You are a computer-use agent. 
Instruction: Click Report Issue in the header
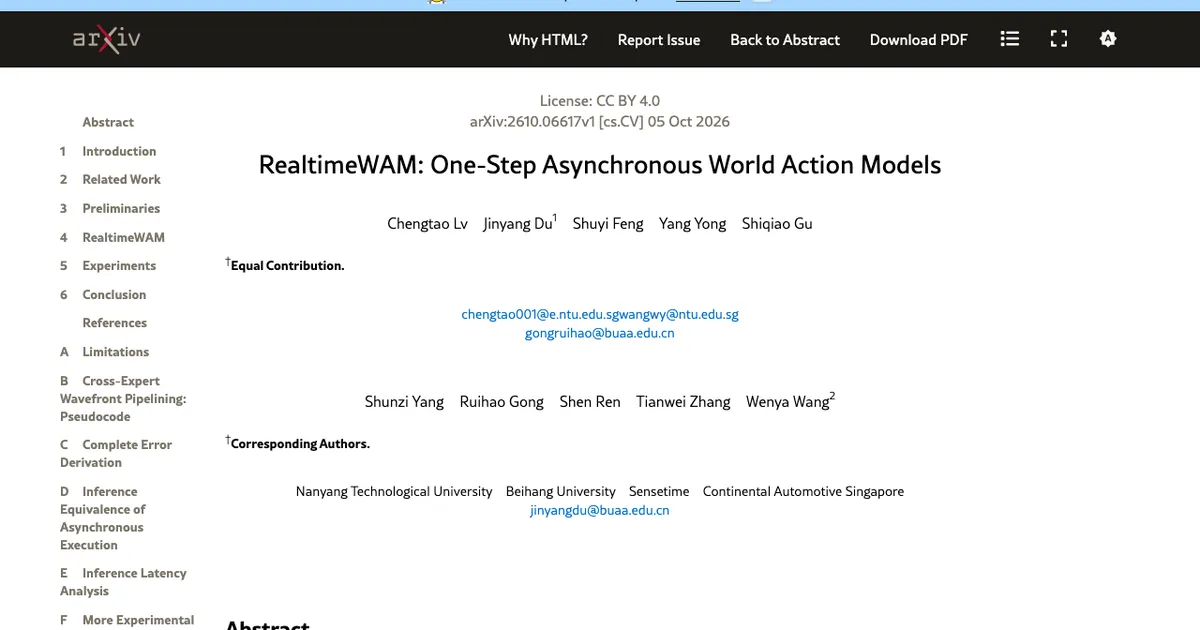(x=659, y=40)
